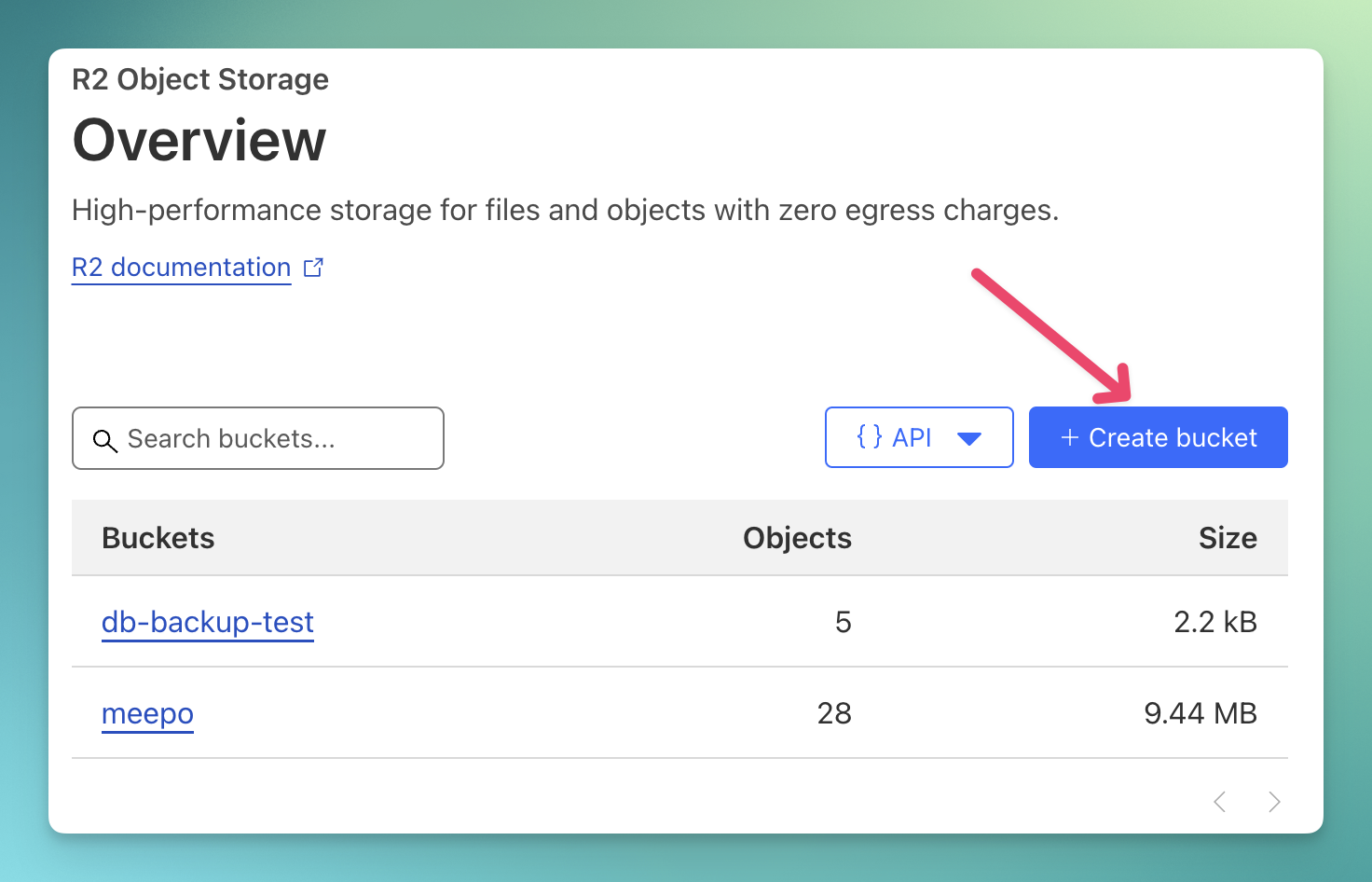
Task: Select the 2.2 kB size value
Action: 1215,622
